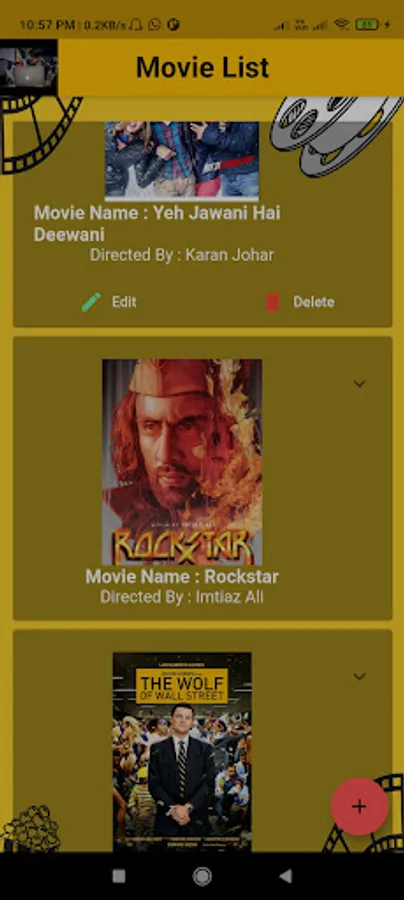
Task: Open the Rockstar movie poster
Action: [x=182, y=462]
